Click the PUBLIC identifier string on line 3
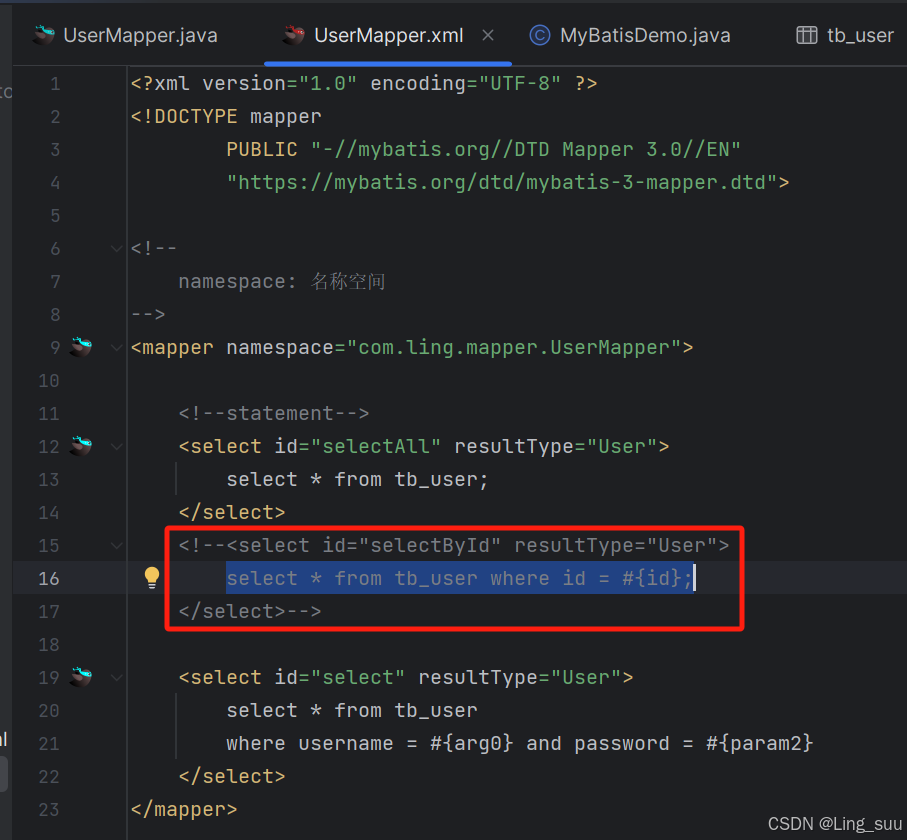The image size is (907, 840). 526,150
